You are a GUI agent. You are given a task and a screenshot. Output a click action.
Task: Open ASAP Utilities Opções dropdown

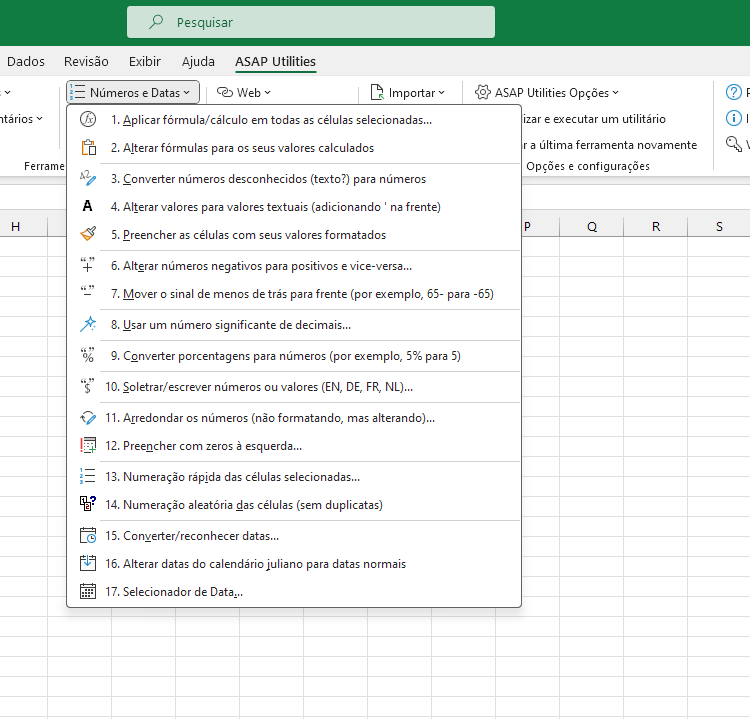pos(547,92)
